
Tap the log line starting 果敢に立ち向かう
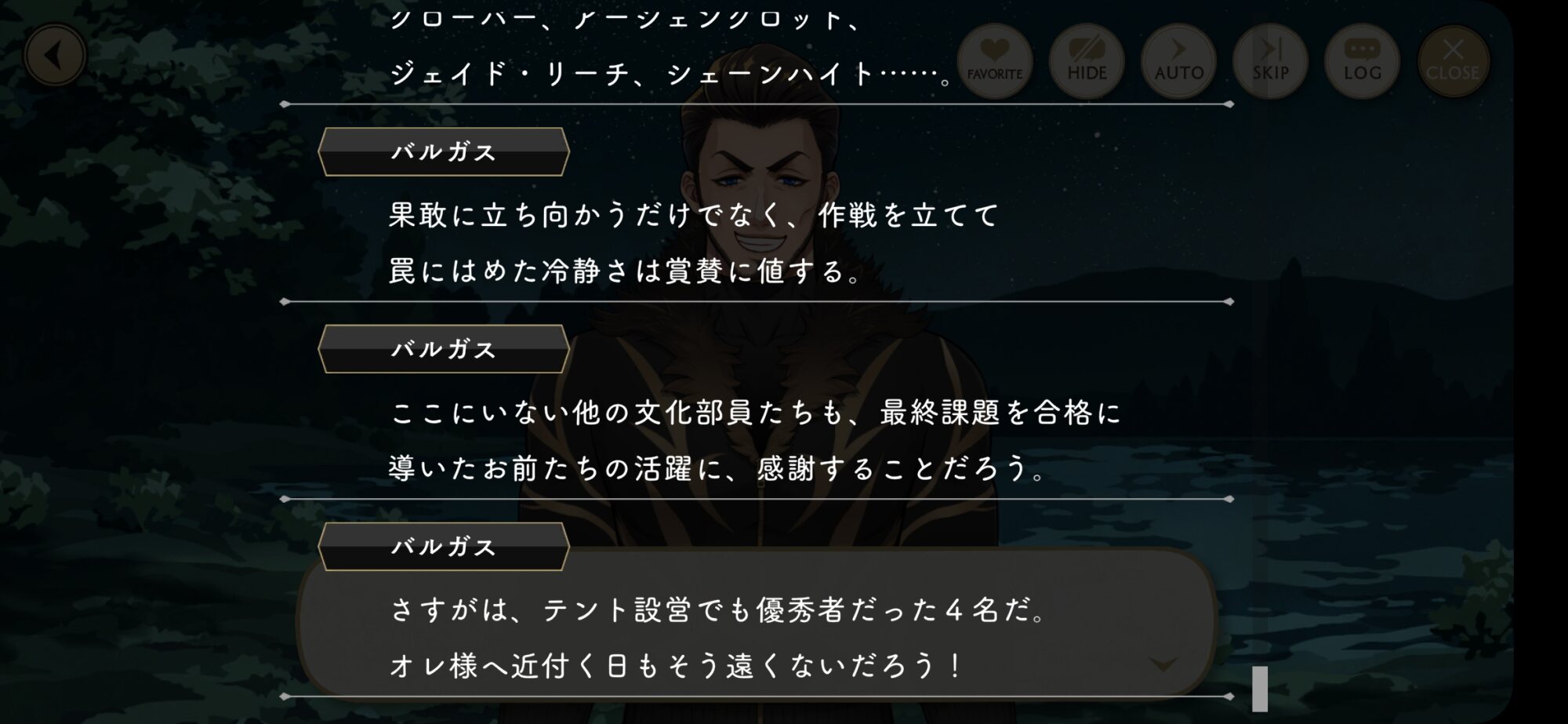[694, 214]
